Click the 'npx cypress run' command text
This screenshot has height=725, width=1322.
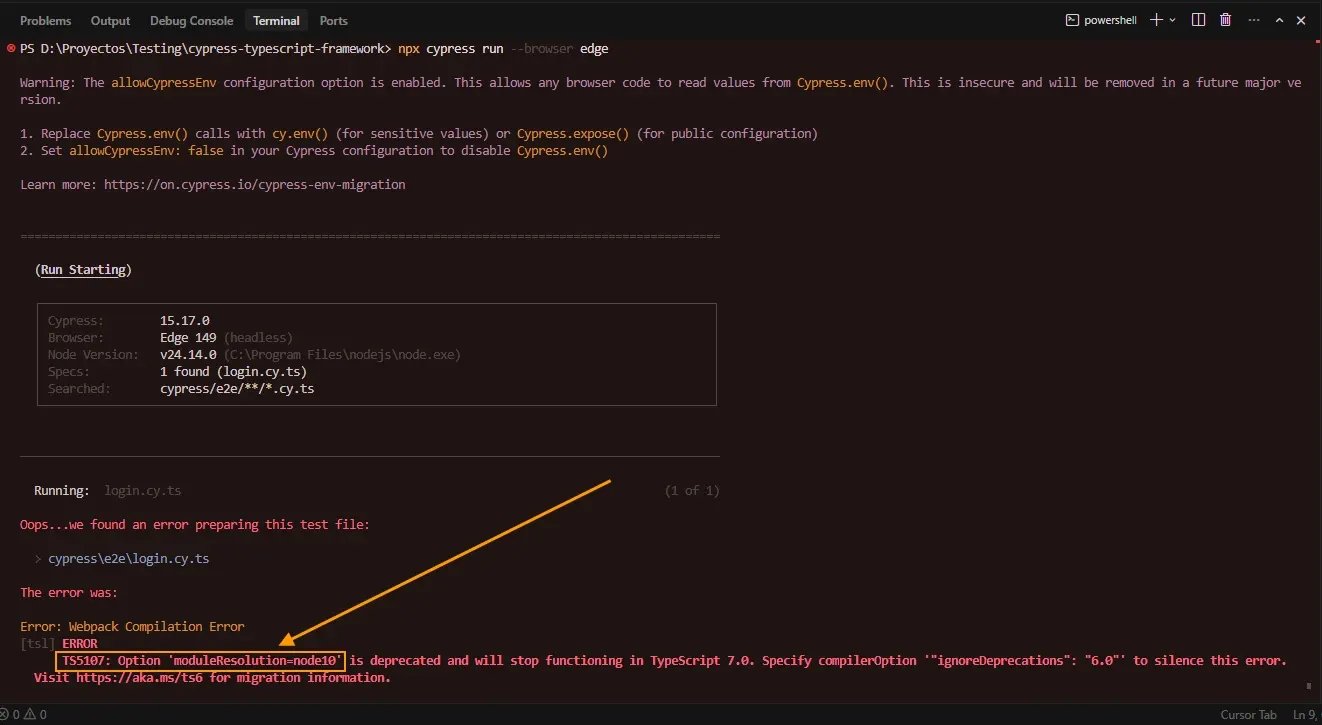[x=450, y=49]
